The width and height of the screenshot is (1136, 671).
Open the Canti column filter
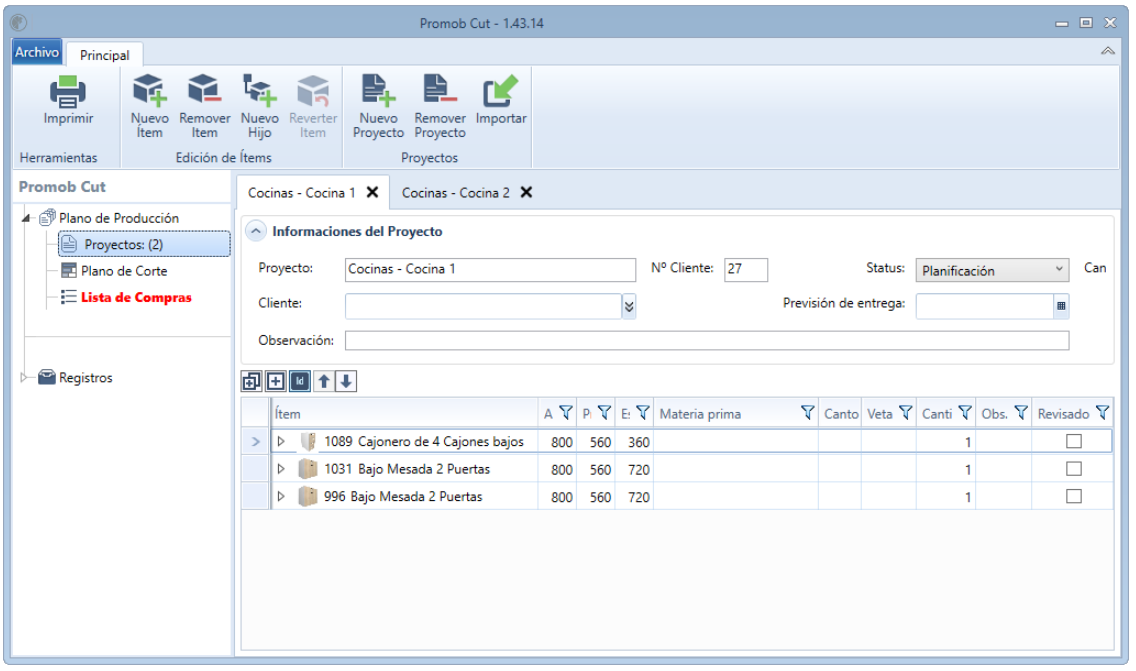coord(965,413)
